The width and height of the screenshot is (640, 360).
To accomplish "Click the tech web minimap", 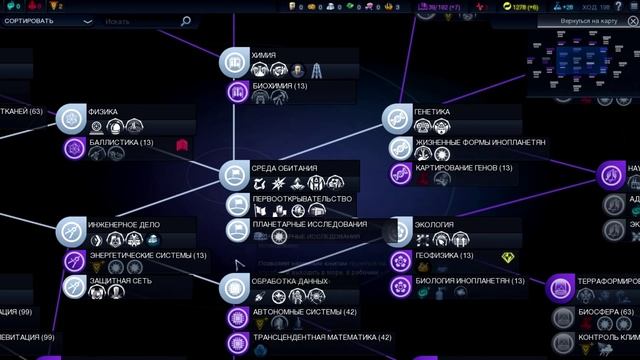I will 584,62.
